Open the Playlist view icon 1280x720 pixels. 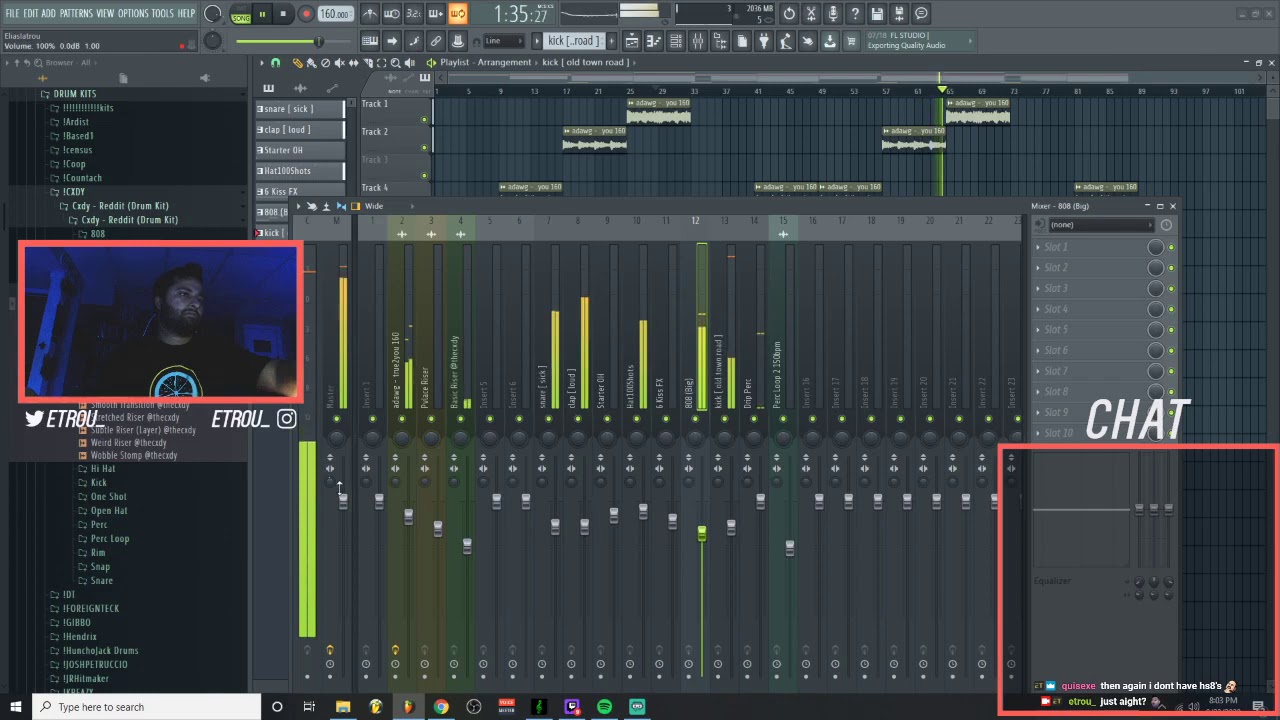(x=632, y=41)
